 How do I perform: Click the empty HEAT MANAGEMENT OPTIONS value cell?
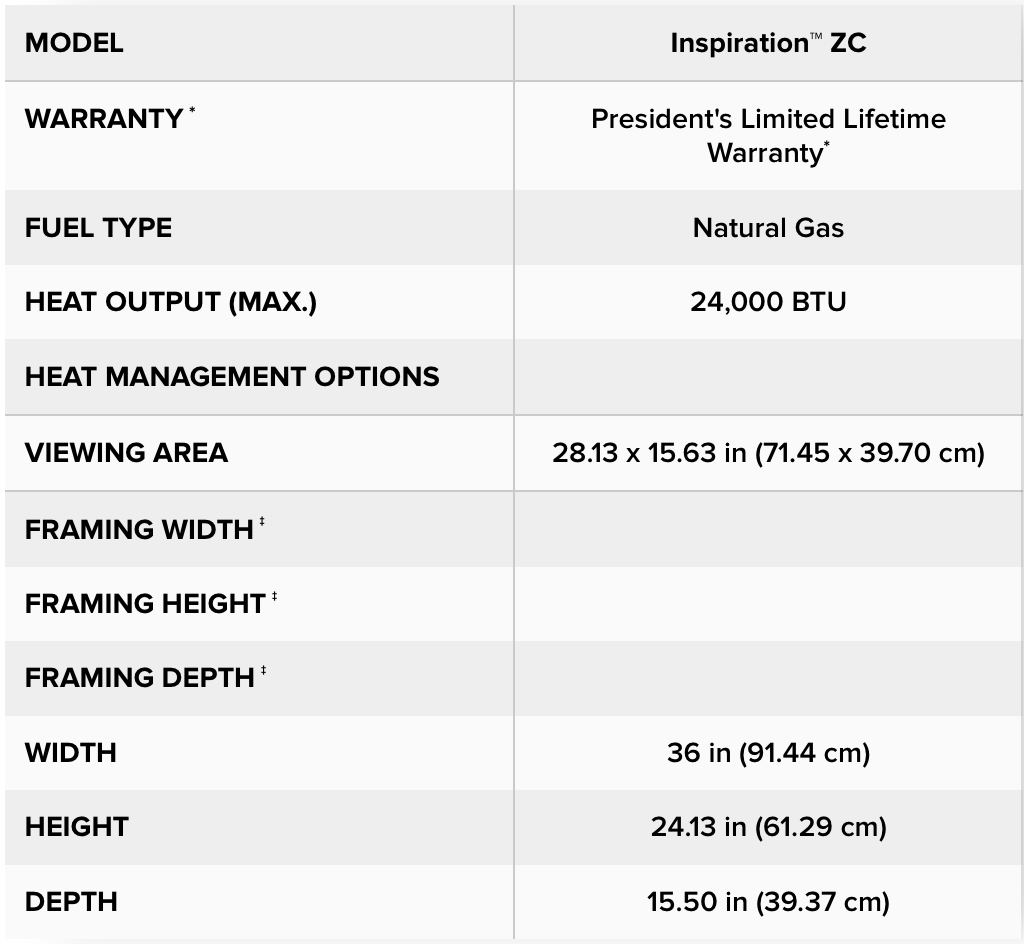click(x=768, y=377)
